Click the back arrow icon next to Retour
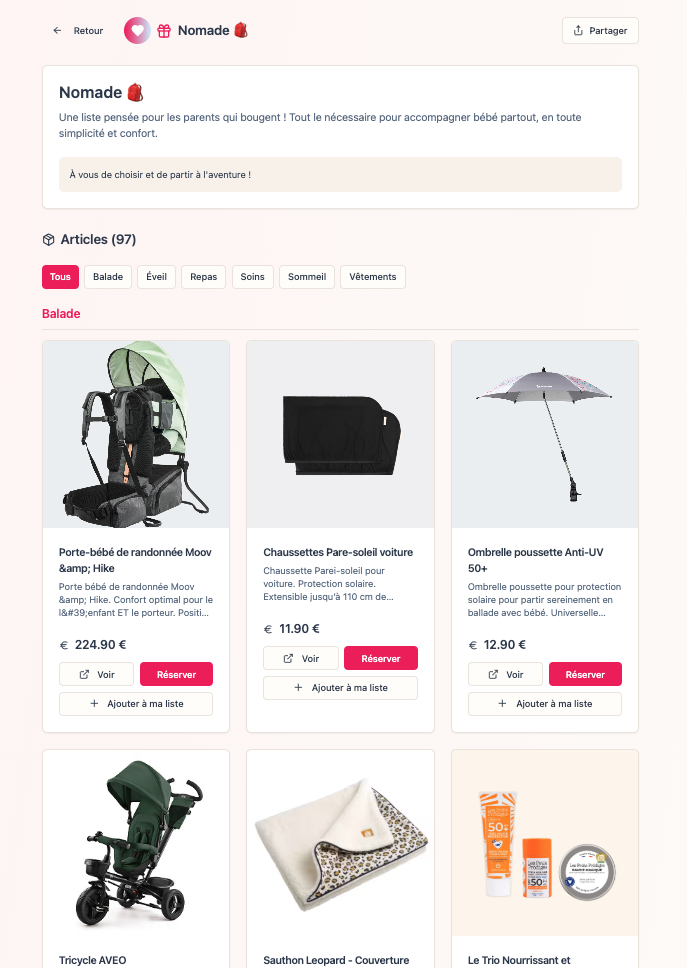687x968 pixels. point(57,30)
